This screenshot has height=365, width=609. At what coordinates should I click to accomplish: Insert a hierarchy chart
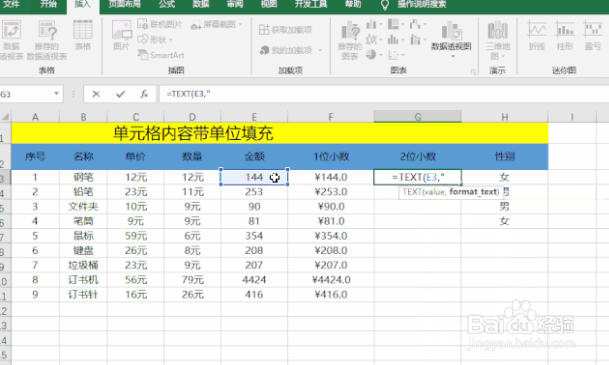395,25
